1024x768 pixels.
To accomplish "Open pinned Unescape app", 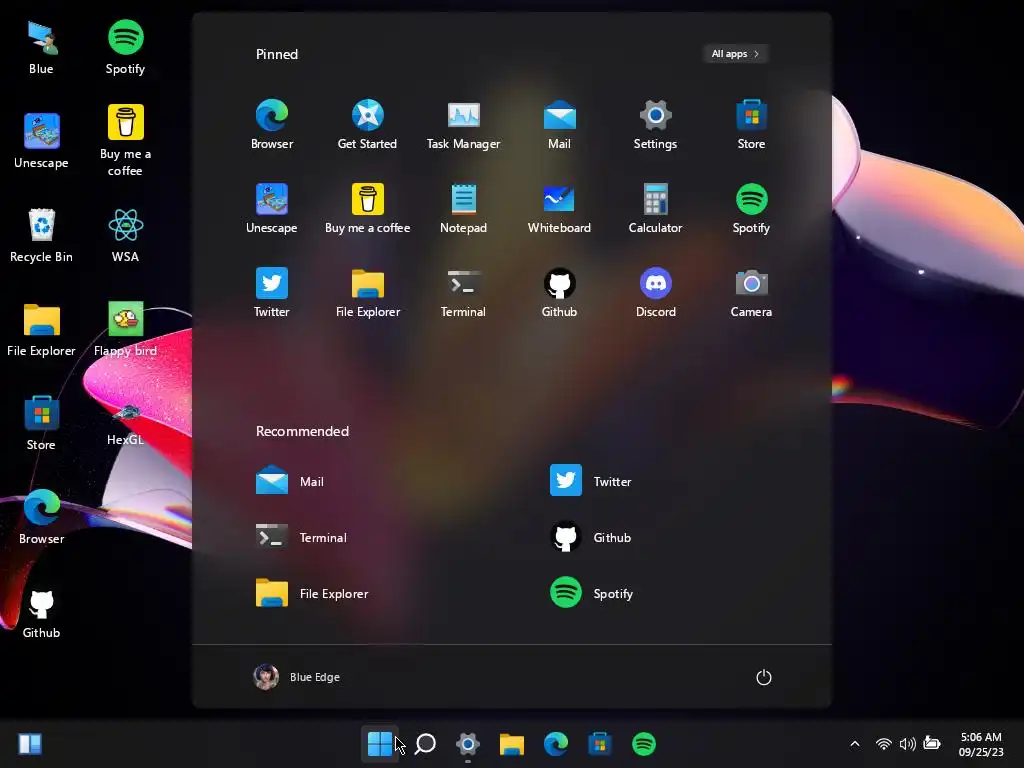I will 272,209.
